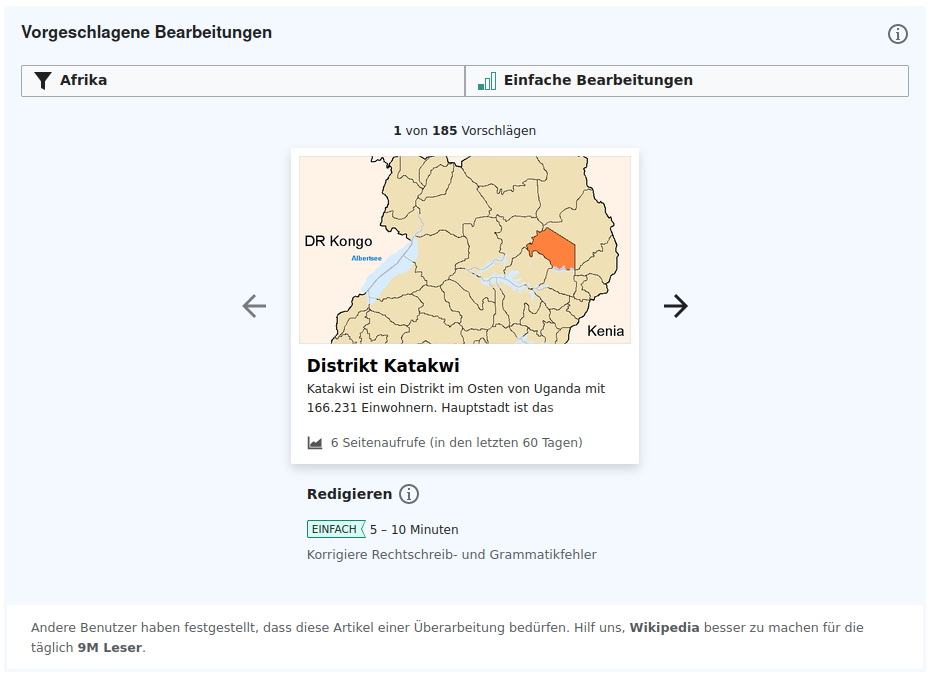Click the DR Kongo label on the map

tap(338, 241)
